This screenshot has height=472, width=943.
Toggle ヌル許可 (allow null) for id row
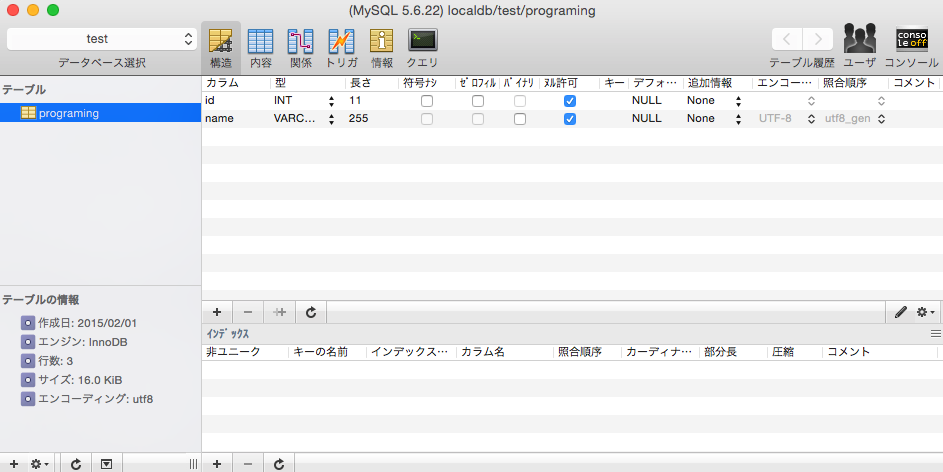point(570,101)
